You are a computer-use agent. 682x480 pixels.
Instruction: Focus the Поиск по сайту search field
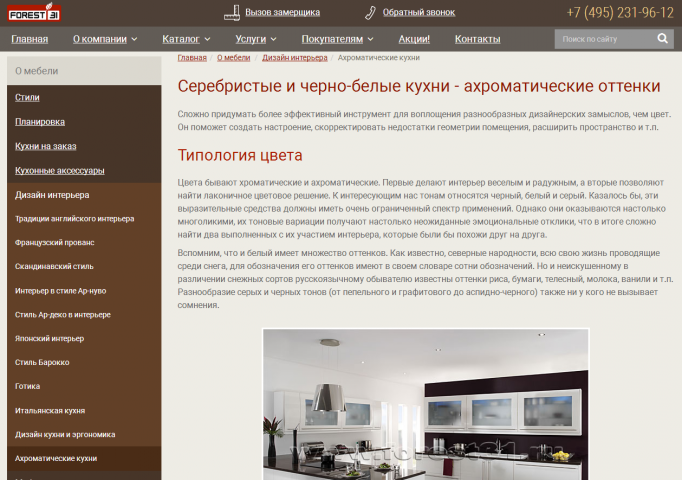(x=605, y=39)
